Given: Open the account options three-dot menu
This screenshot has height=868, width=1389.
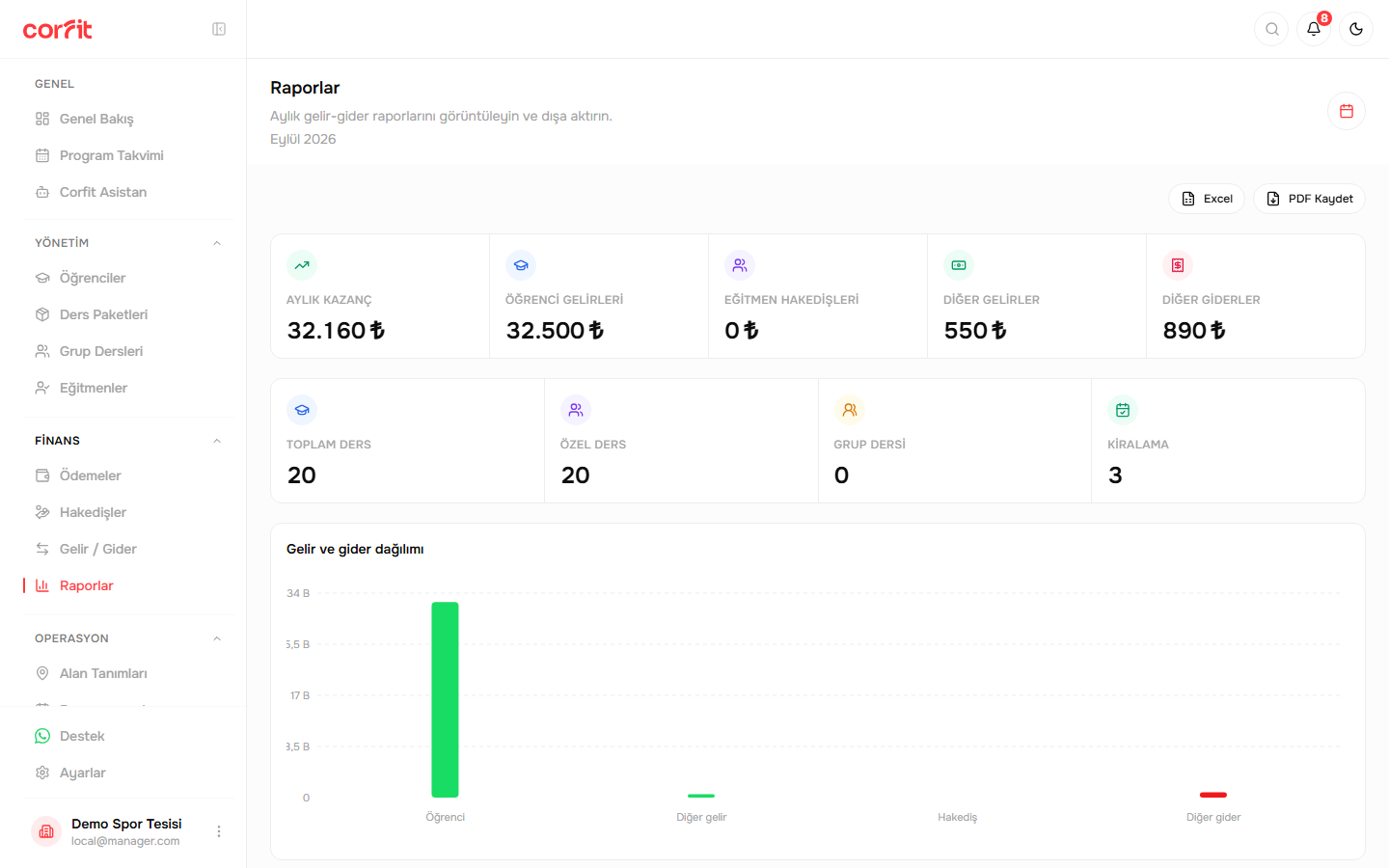Looking at the screenshot, I should (x=219, y=831).
